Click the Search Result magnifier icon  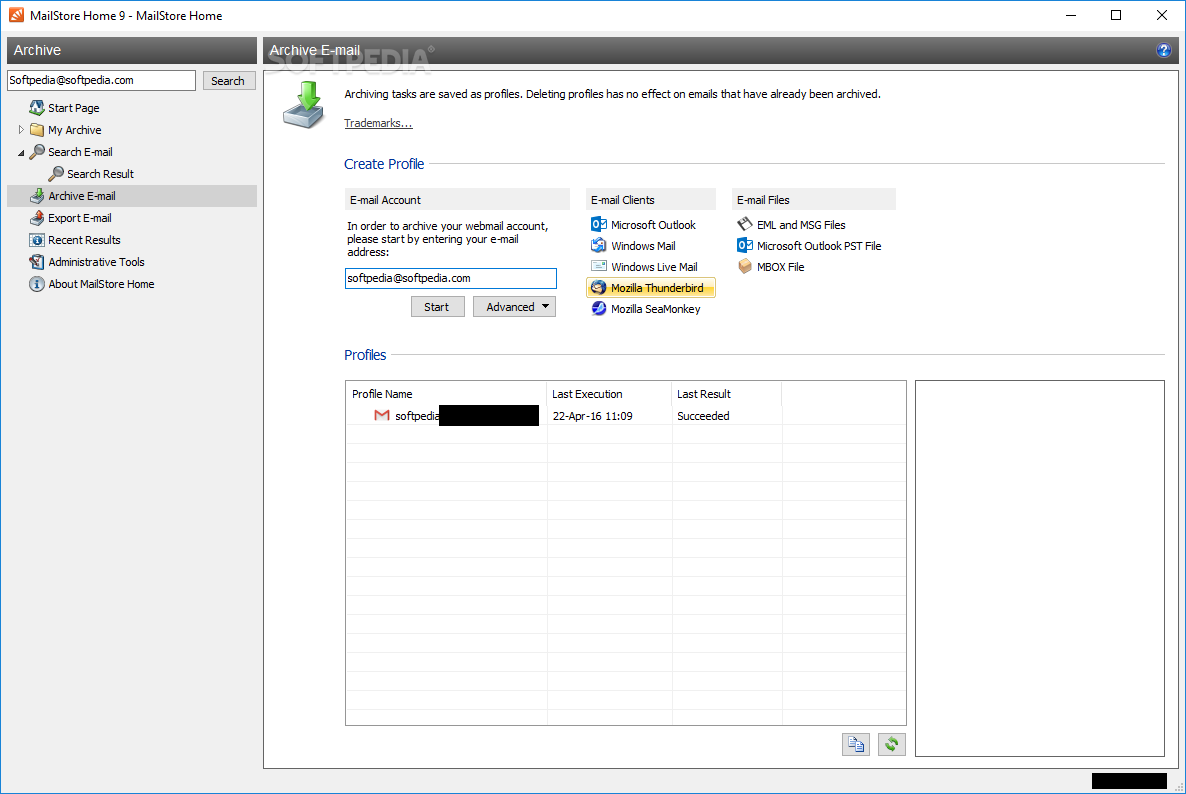tap(56, 174)
